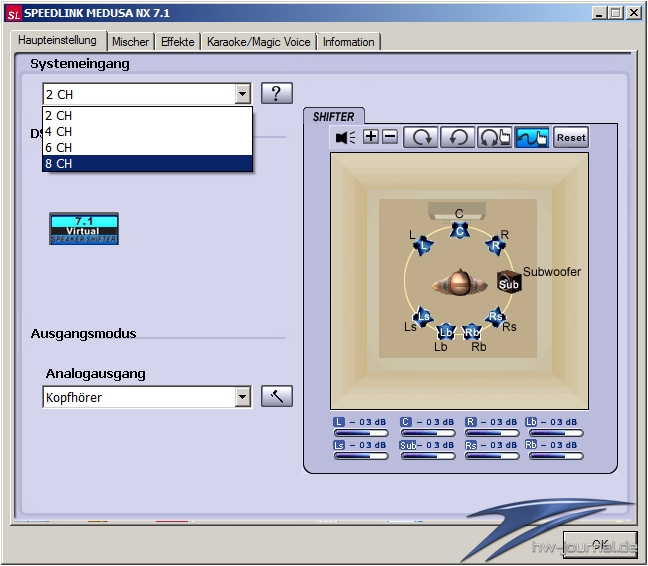This screenshot has width=648, height=566.
Task: Rotate speakers clockwise in Shifter
Action: (420, 137)
